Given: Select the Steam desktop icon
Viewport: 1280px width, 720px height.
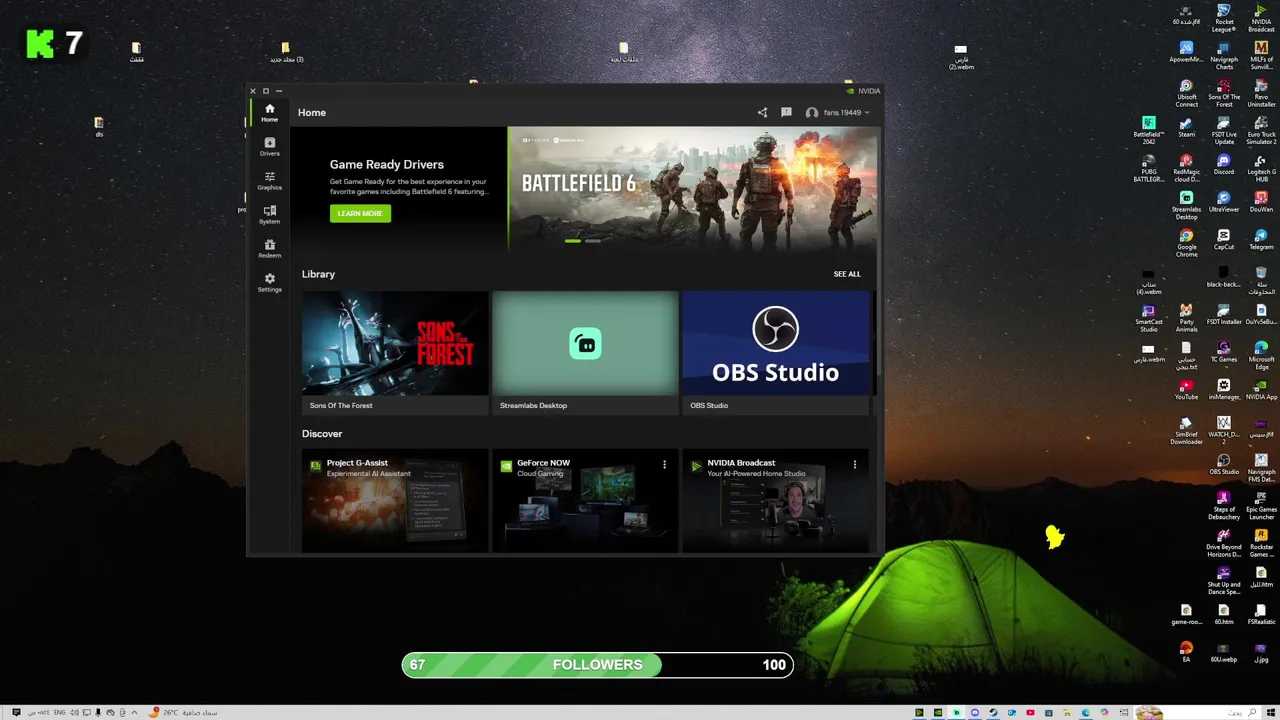Looking at the screenshot, I should coord(1186,127).
